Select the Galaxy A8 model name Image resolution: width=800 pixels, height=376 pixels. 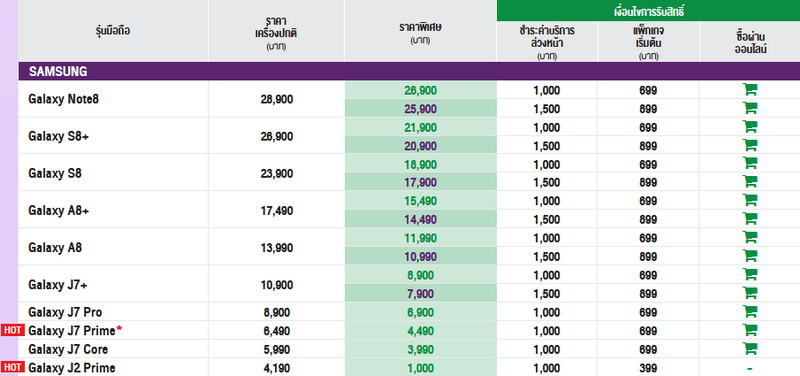55,248
